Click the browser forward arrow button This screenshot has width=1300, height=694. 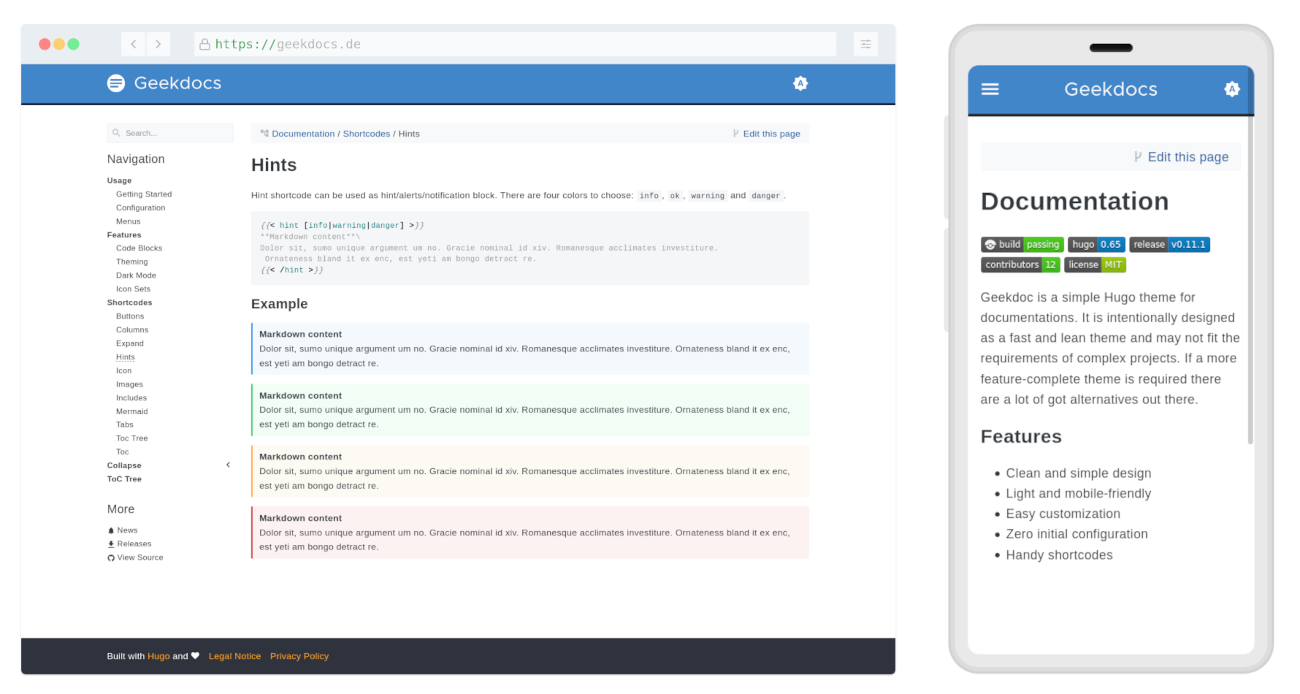tap(158, 44)
